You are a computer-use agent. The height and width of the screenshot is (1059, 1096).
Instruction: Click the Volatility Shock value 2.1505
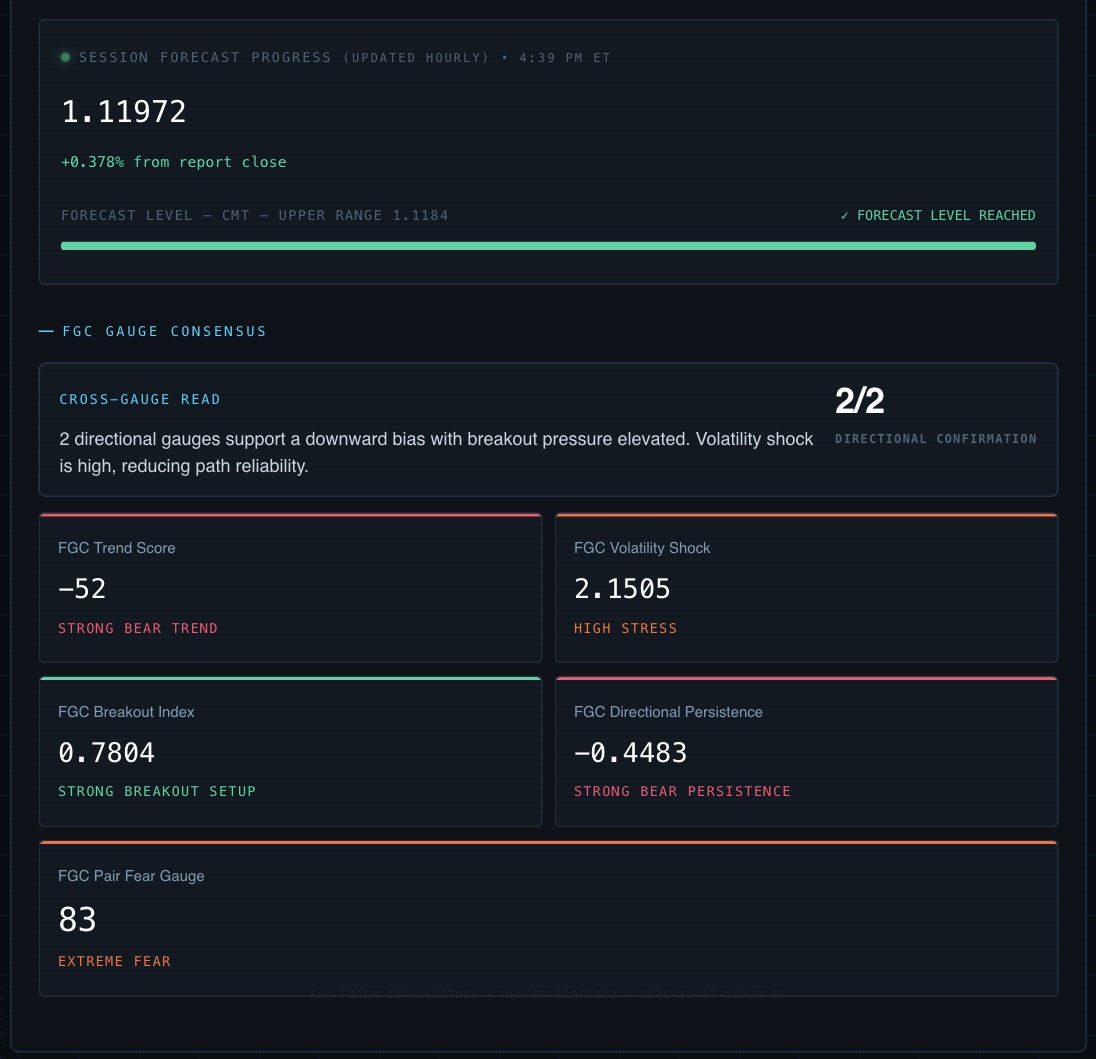[x=622, y=589]
